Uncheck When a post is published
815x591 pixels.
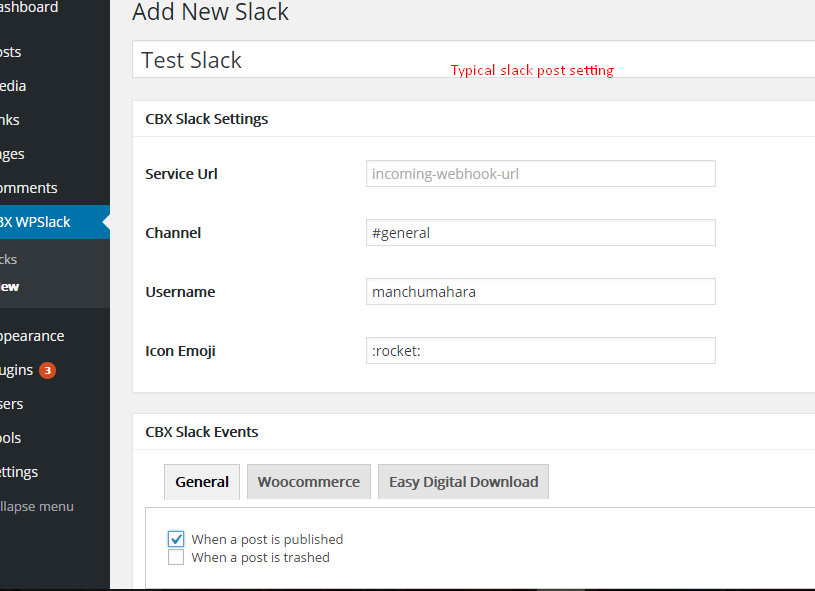point(176,539)
